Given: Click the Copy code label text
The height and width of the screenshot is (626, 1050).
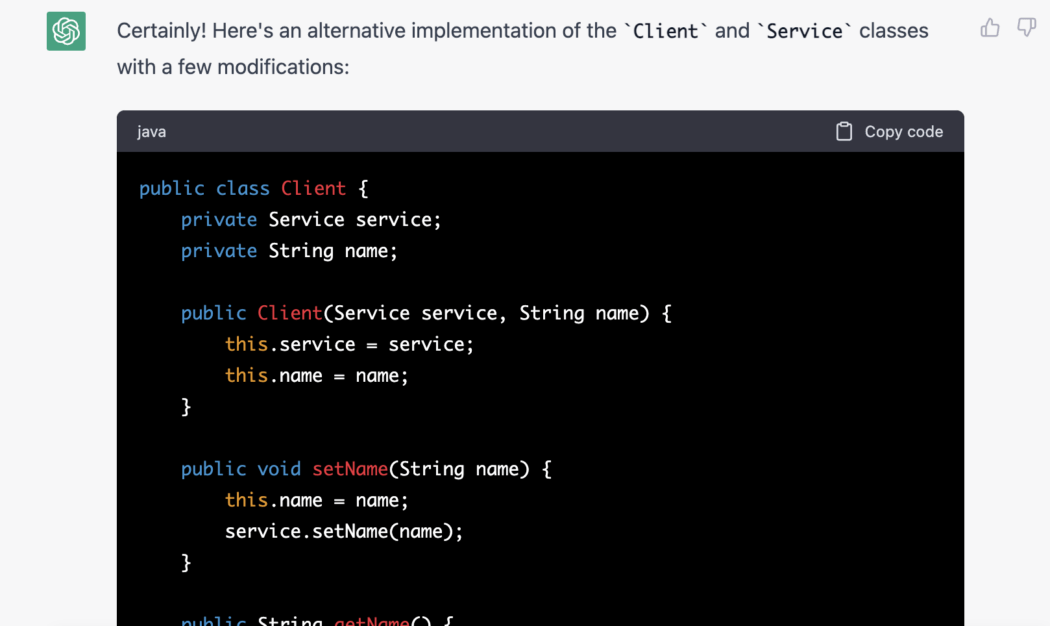Looking at the screenshot, I should (x=905, y=131).
